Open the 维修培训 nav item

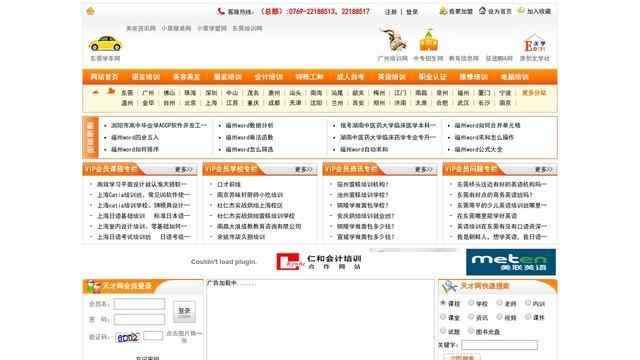click(473, 77)
